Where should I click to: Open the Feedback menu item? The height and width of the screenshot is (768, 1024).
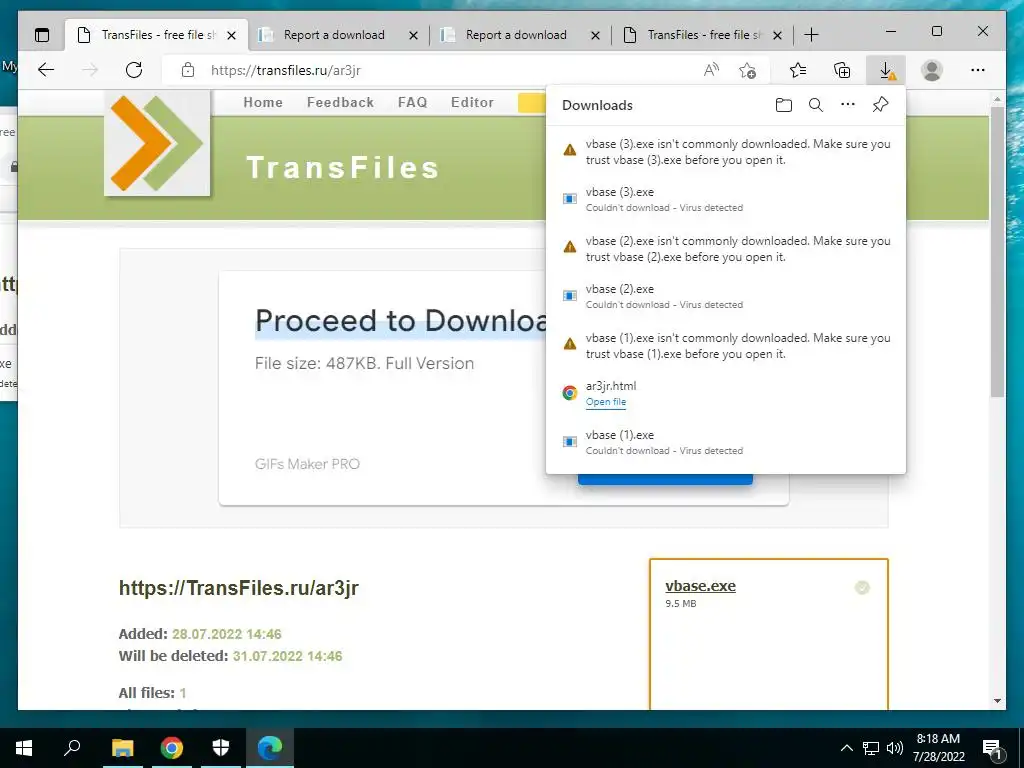pos(340,103)
